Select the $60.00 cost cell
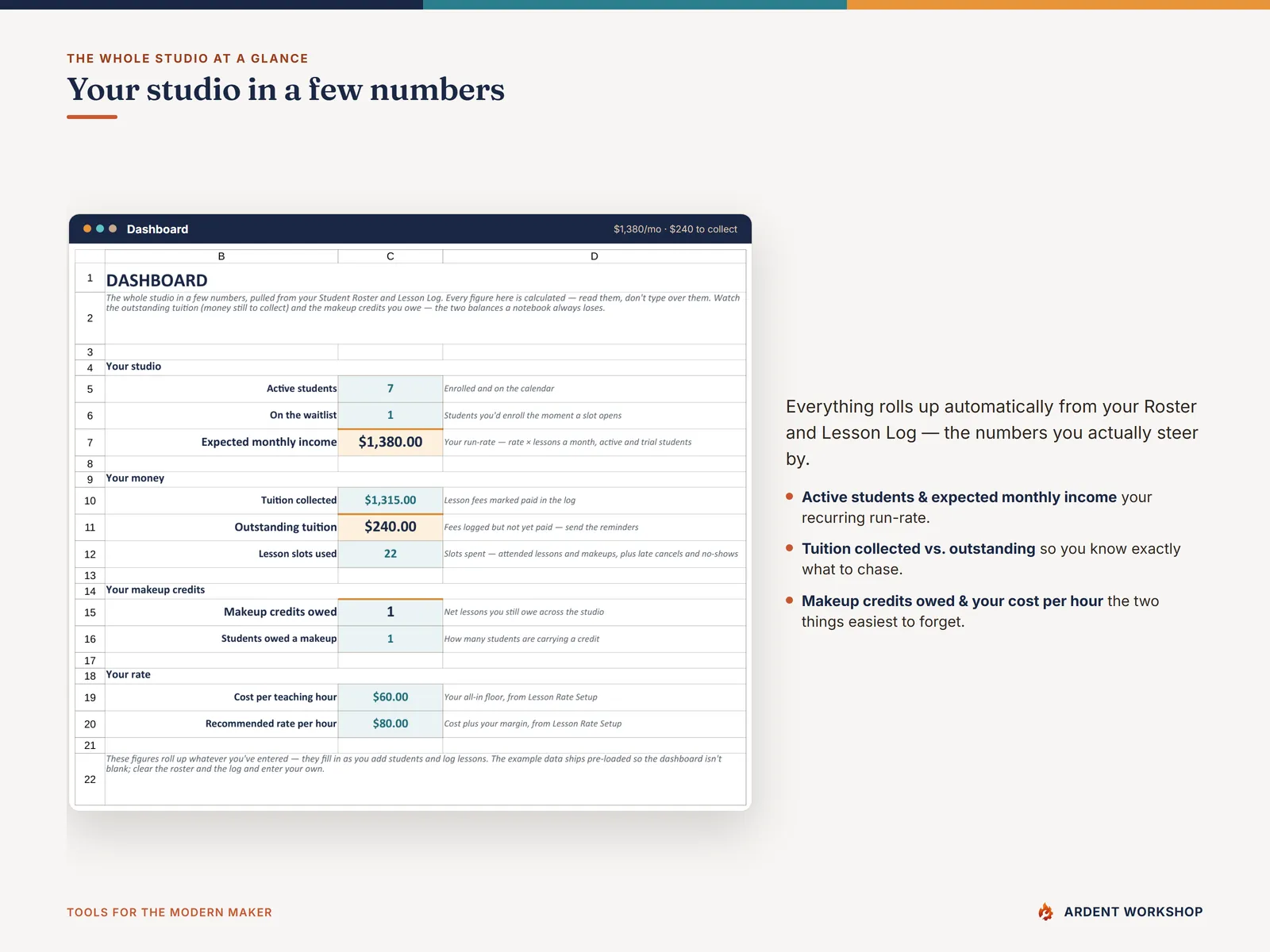 point(391,697)
